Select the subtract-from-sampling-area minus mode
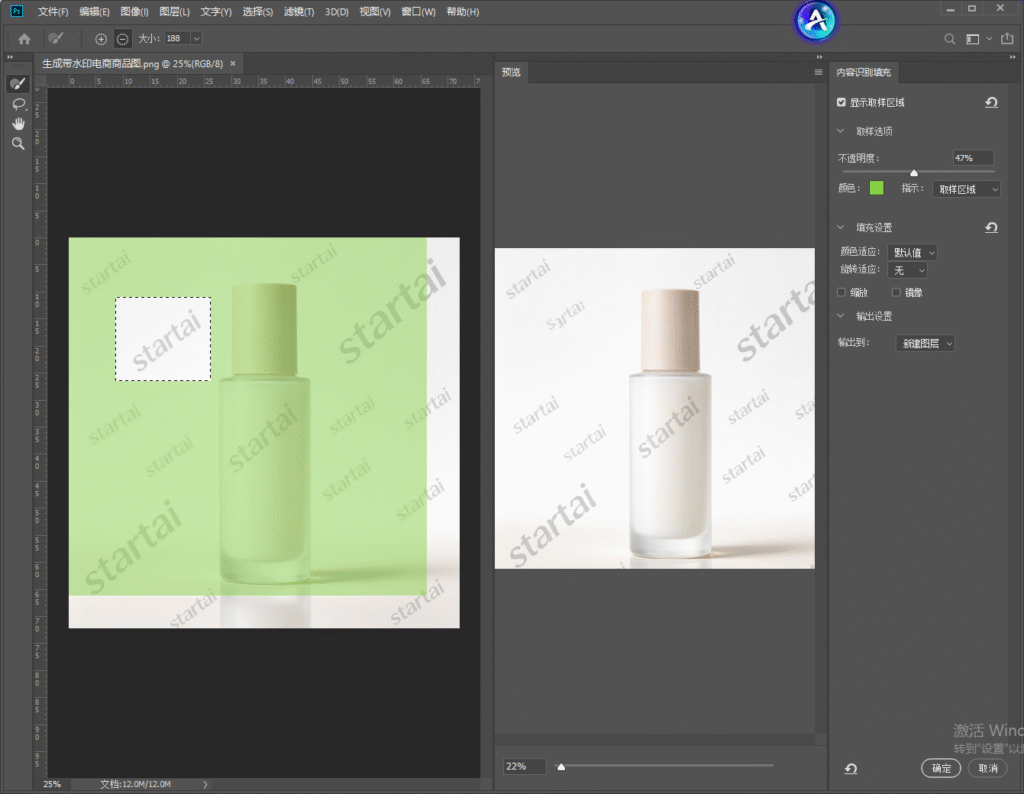Viewport: 1024px width, 794px height. coord(122,39)
